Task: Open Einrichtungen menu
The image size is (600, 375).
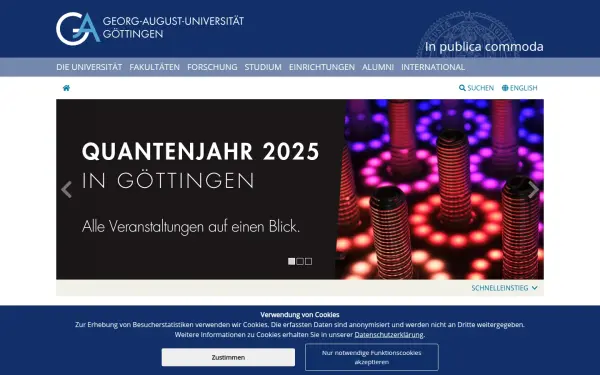Action: (322, 67)
